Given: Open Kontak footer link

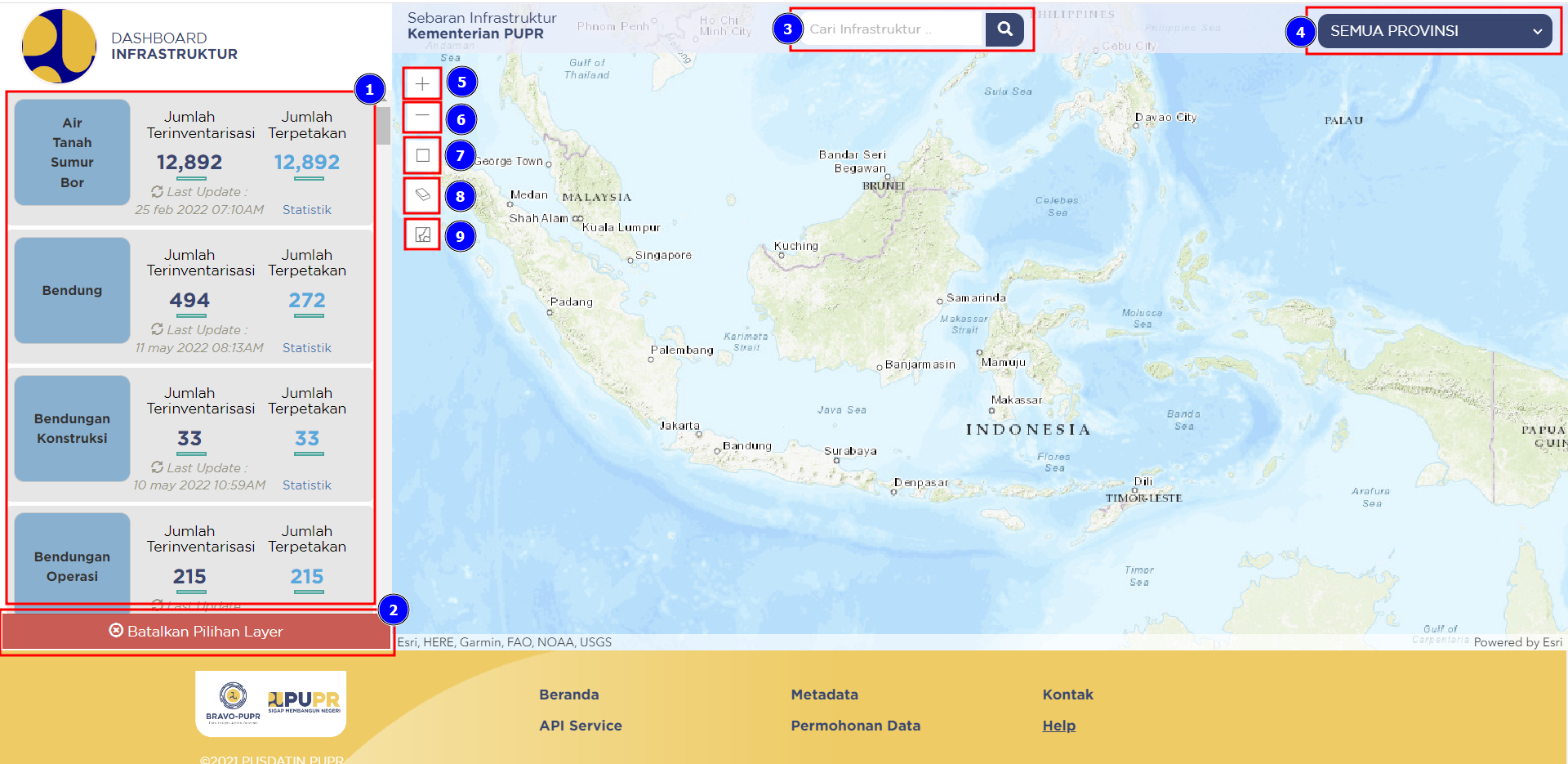Looking at the screenshot, I should pos(1067,695).
